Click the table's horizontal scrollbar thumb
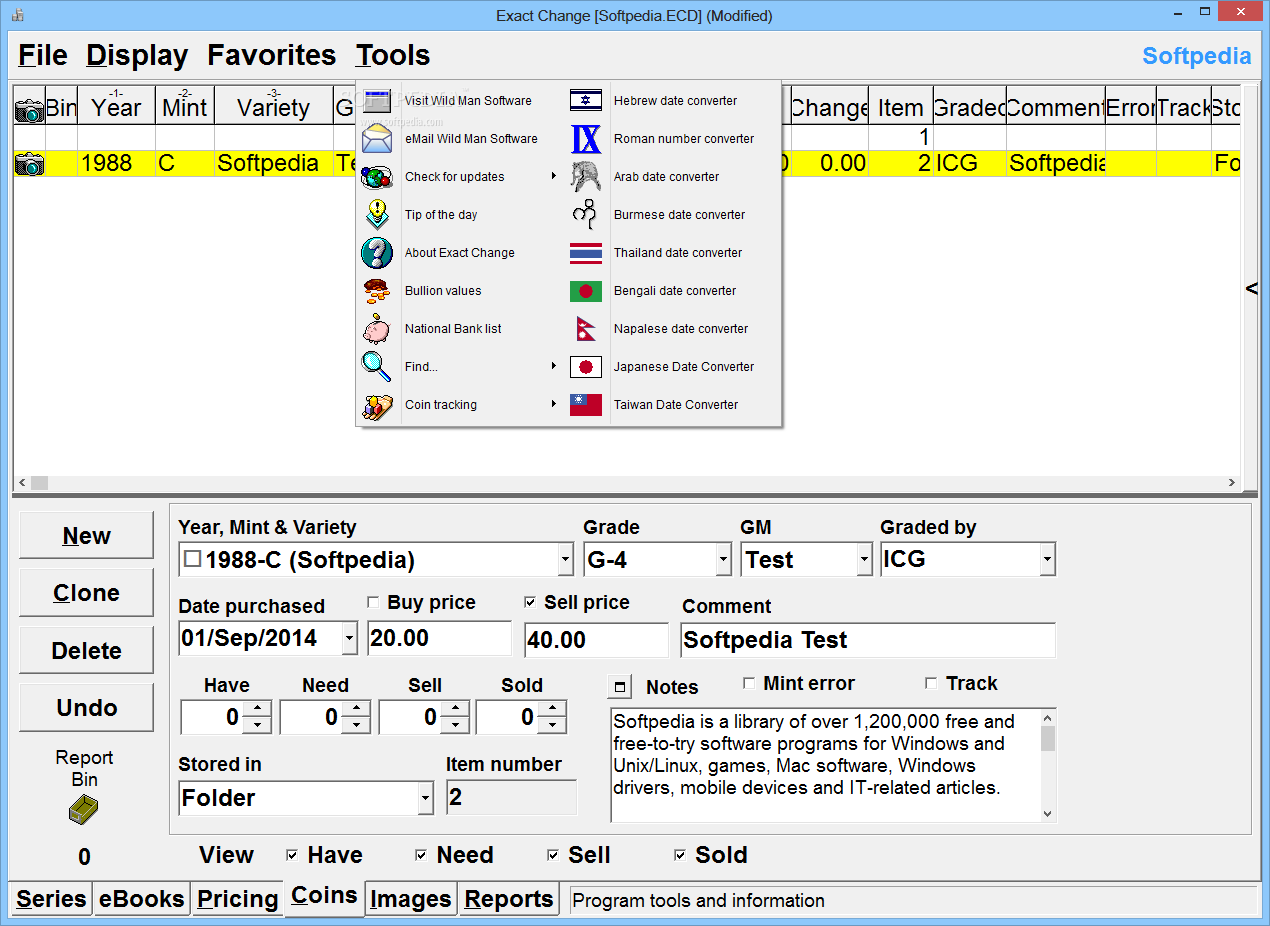Screen dimensions: 1270x926 coord(39,483)
